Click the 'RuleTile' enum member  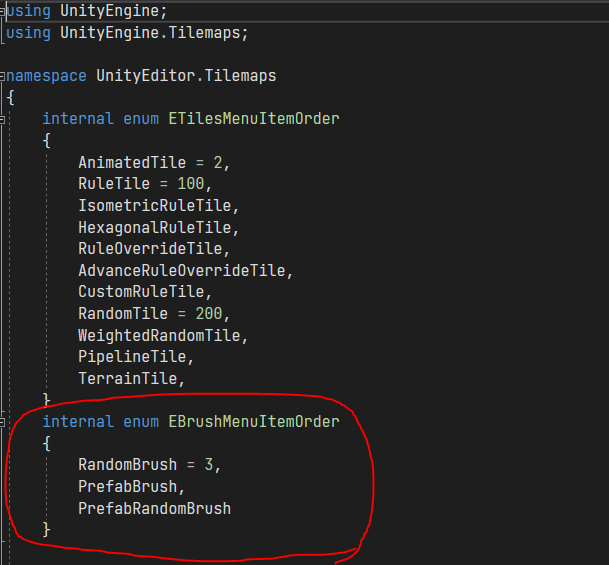[x=114, y=183]
